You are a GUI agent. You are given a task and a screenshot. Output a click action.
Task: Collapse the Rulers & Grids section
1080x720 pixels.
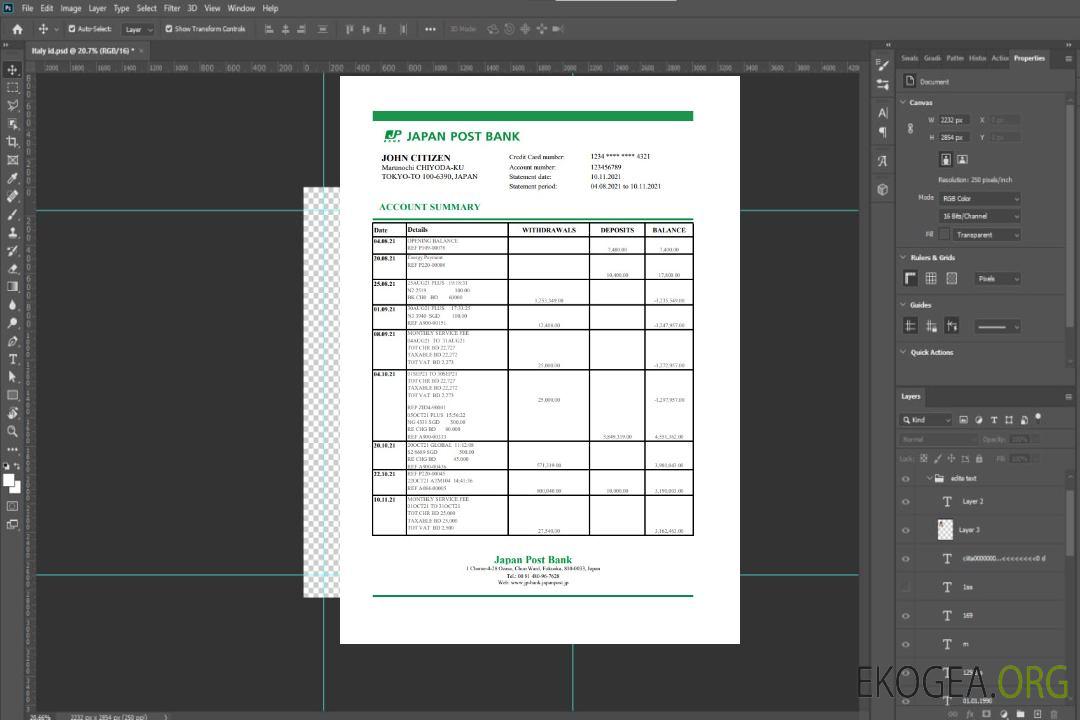(x=904, y=257)
